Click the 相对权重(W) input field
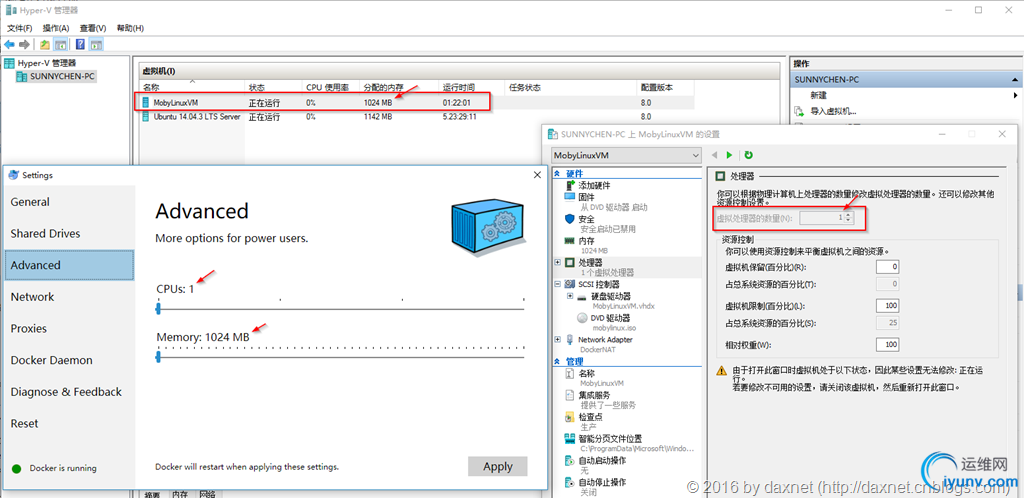Viewport: 1024px width, 498px height. pyautogui.click(x=887, y=345)
